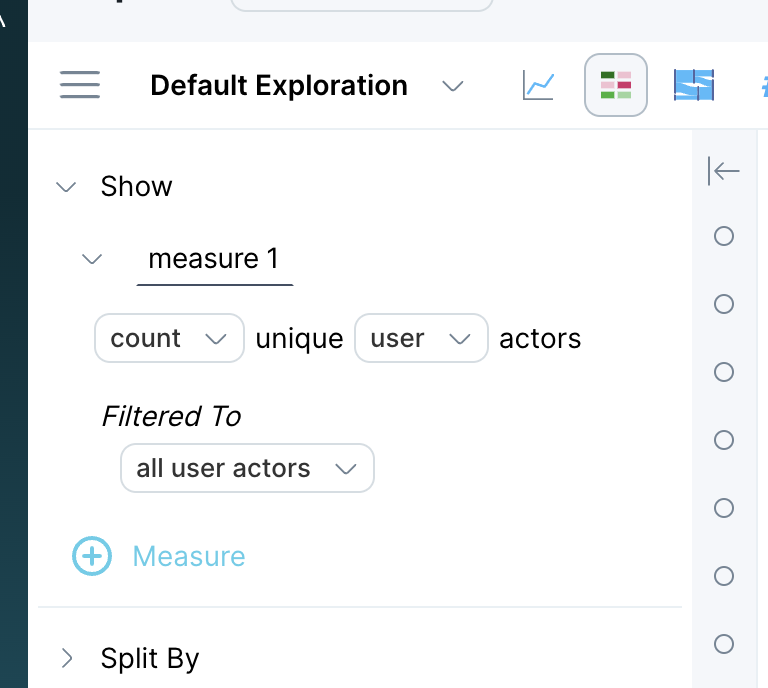Select the last radio circle near Split By
This screenshot has width=768, height=688.
pos(723,644)
